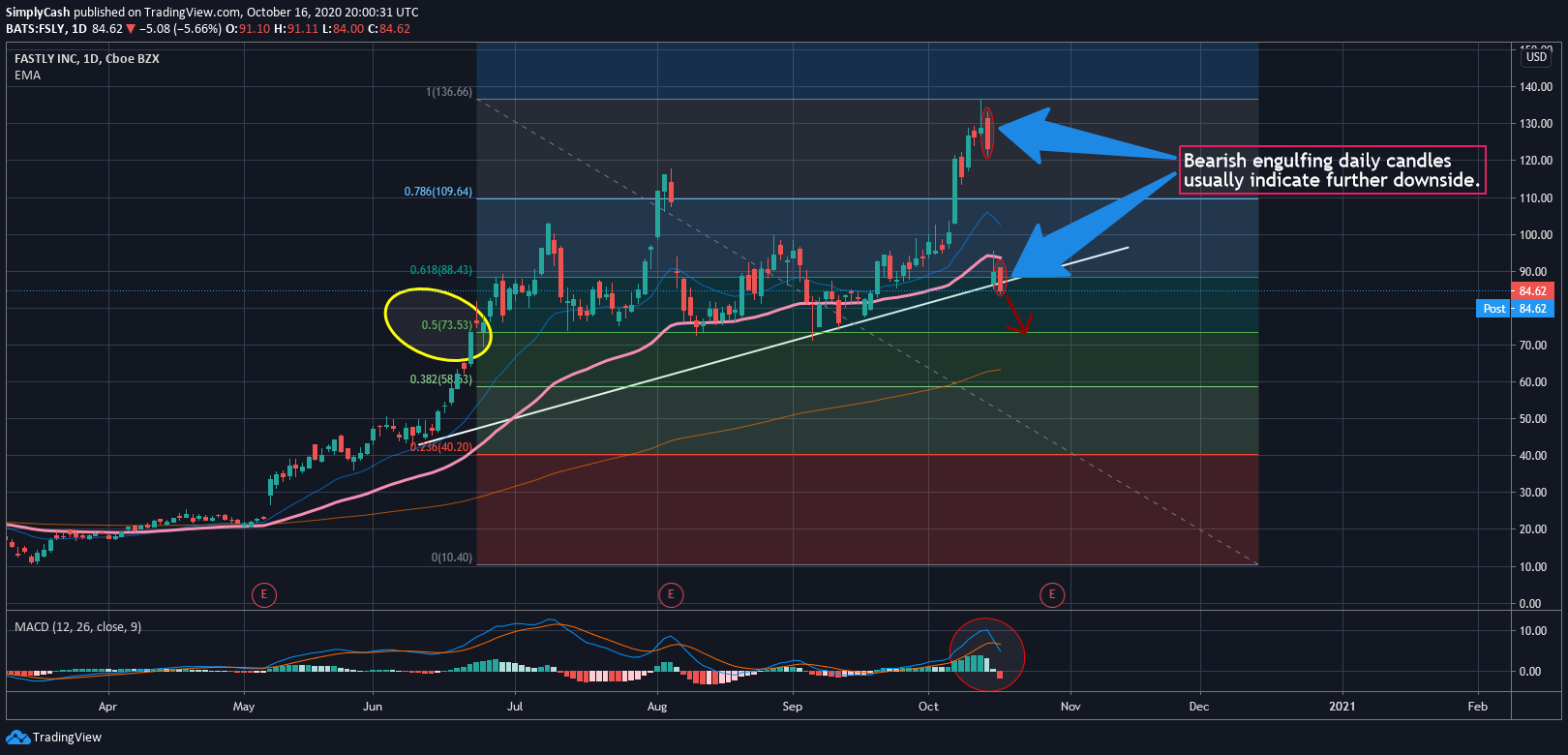
Task: Click the open value O:91.10 in the header
Action: tap(248, 29)
